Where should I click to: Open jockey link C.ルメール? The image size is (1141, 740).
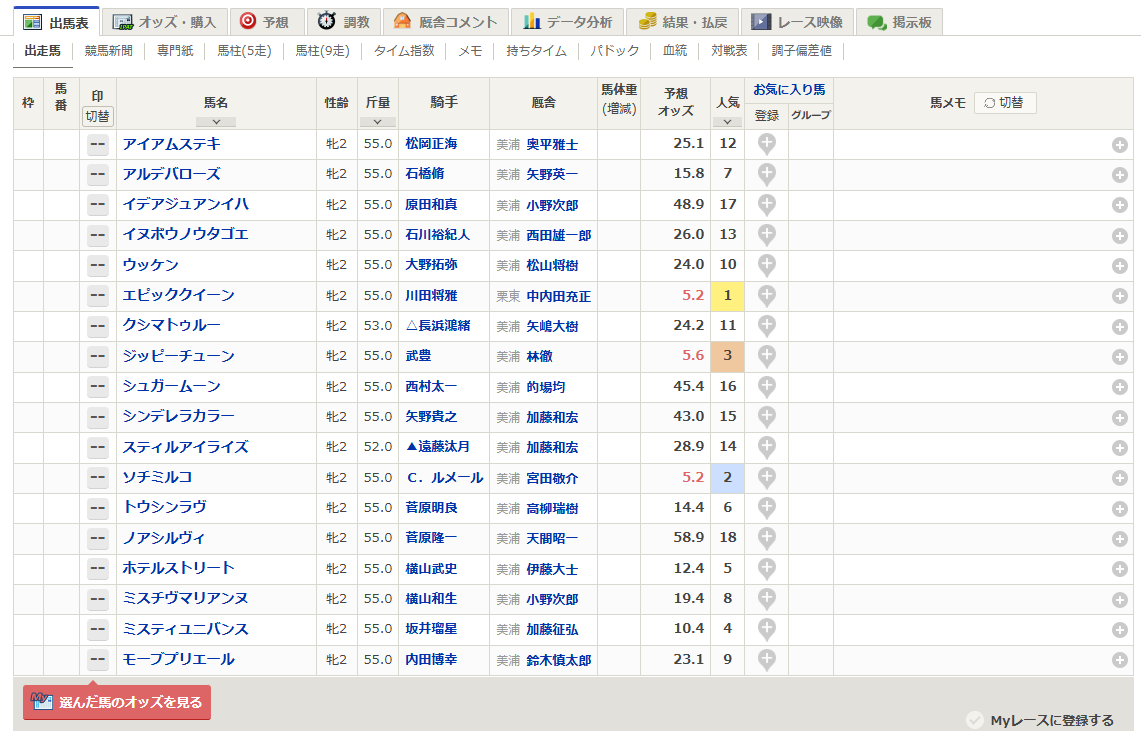pos(444,478)
